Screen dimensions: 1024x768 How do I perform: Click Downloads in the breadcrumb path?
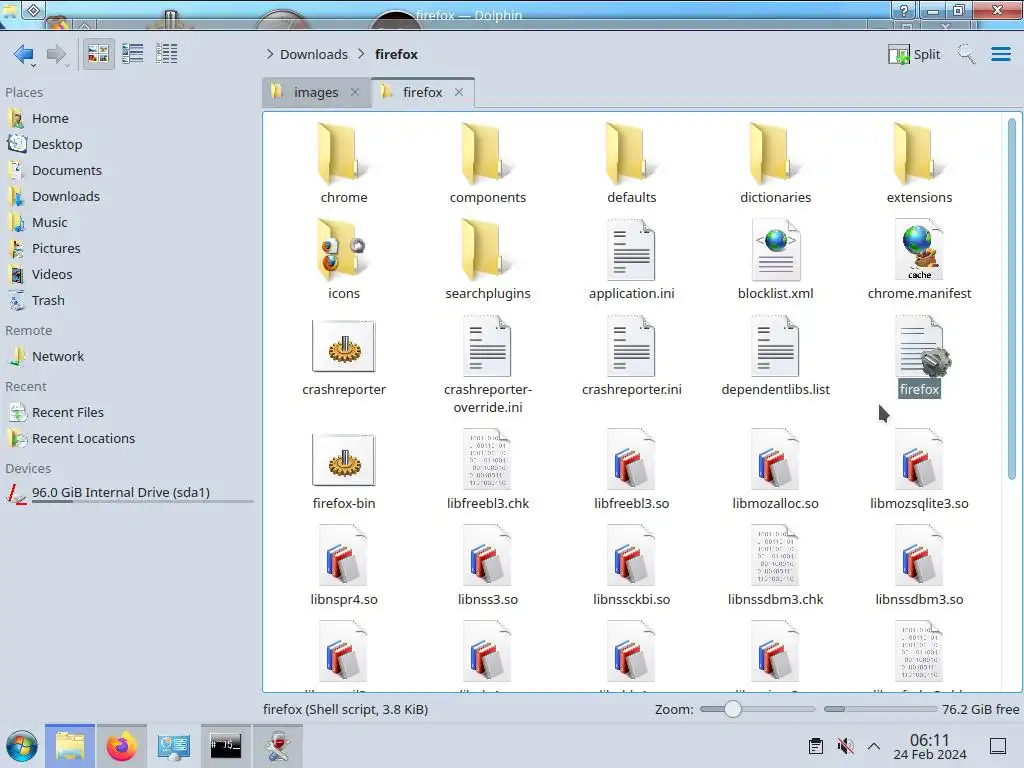pos(313,54)
